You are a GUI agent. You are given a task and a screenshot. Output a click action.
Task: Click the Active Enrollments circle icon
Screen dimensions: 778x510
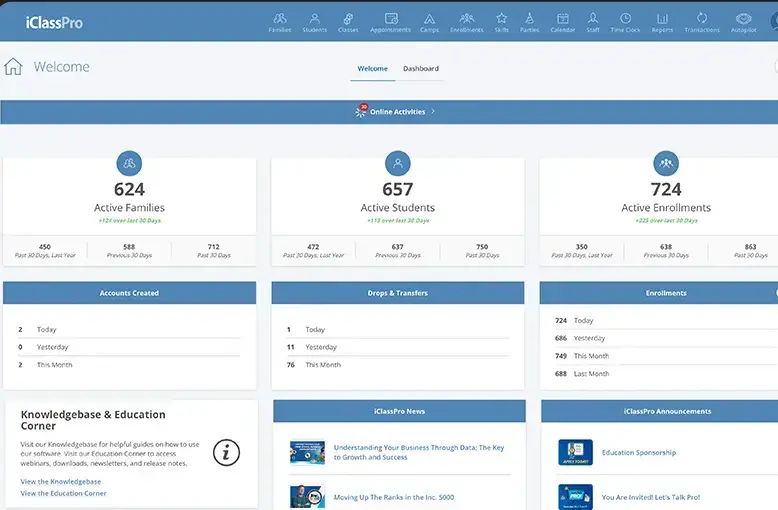click(666, 163)
